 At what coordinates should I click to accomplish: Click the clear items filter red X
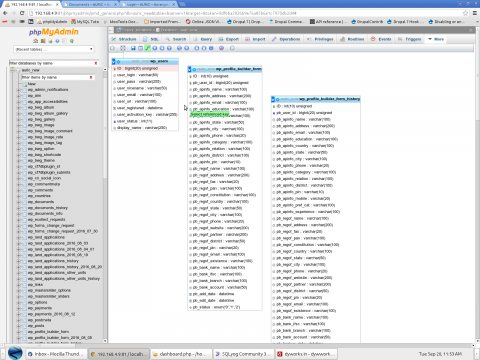91,77
